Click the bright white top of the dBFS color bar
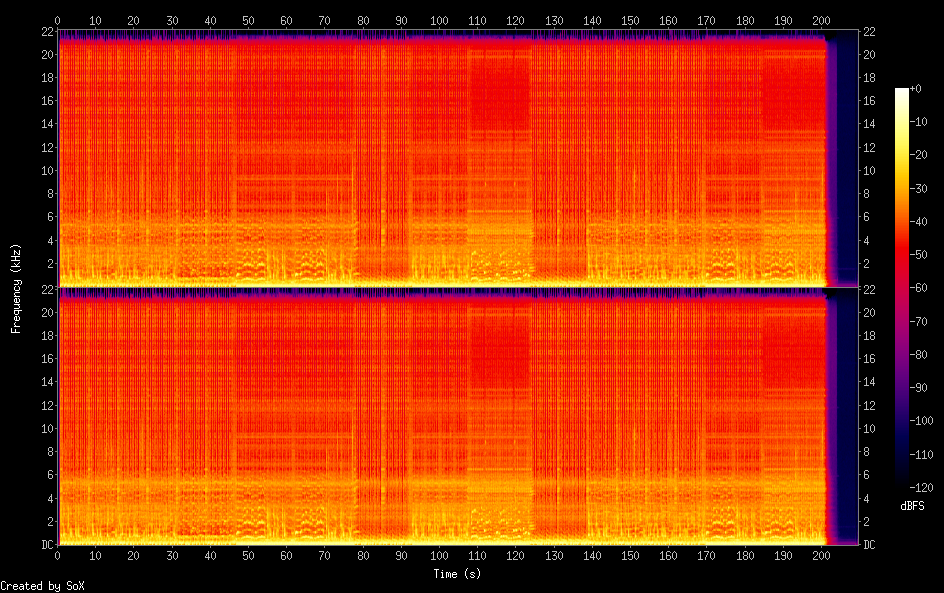 (902, 93)
